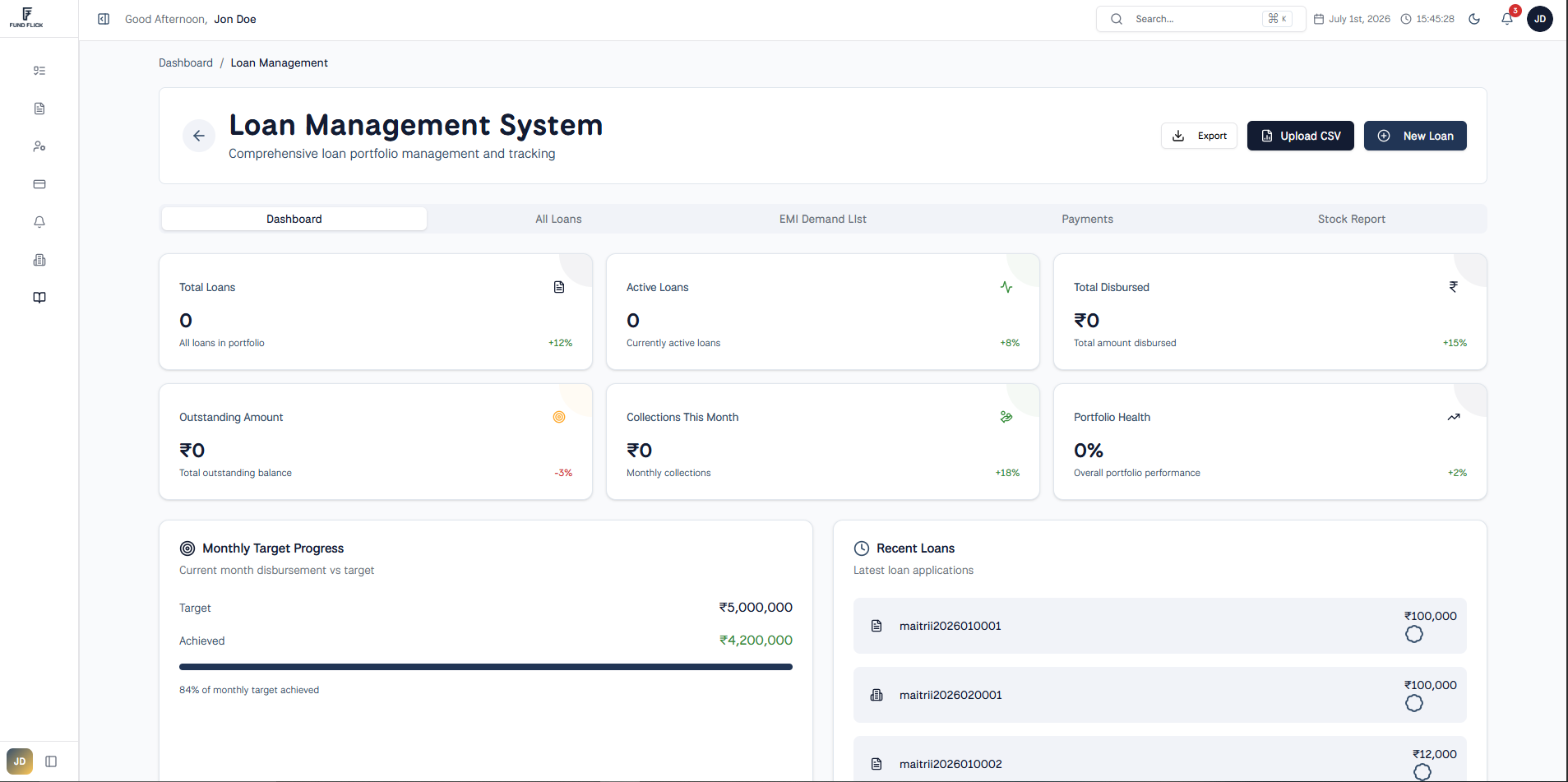Go to Dashboard breadcrumb link
1568x782 pixels.
point(186,62)
